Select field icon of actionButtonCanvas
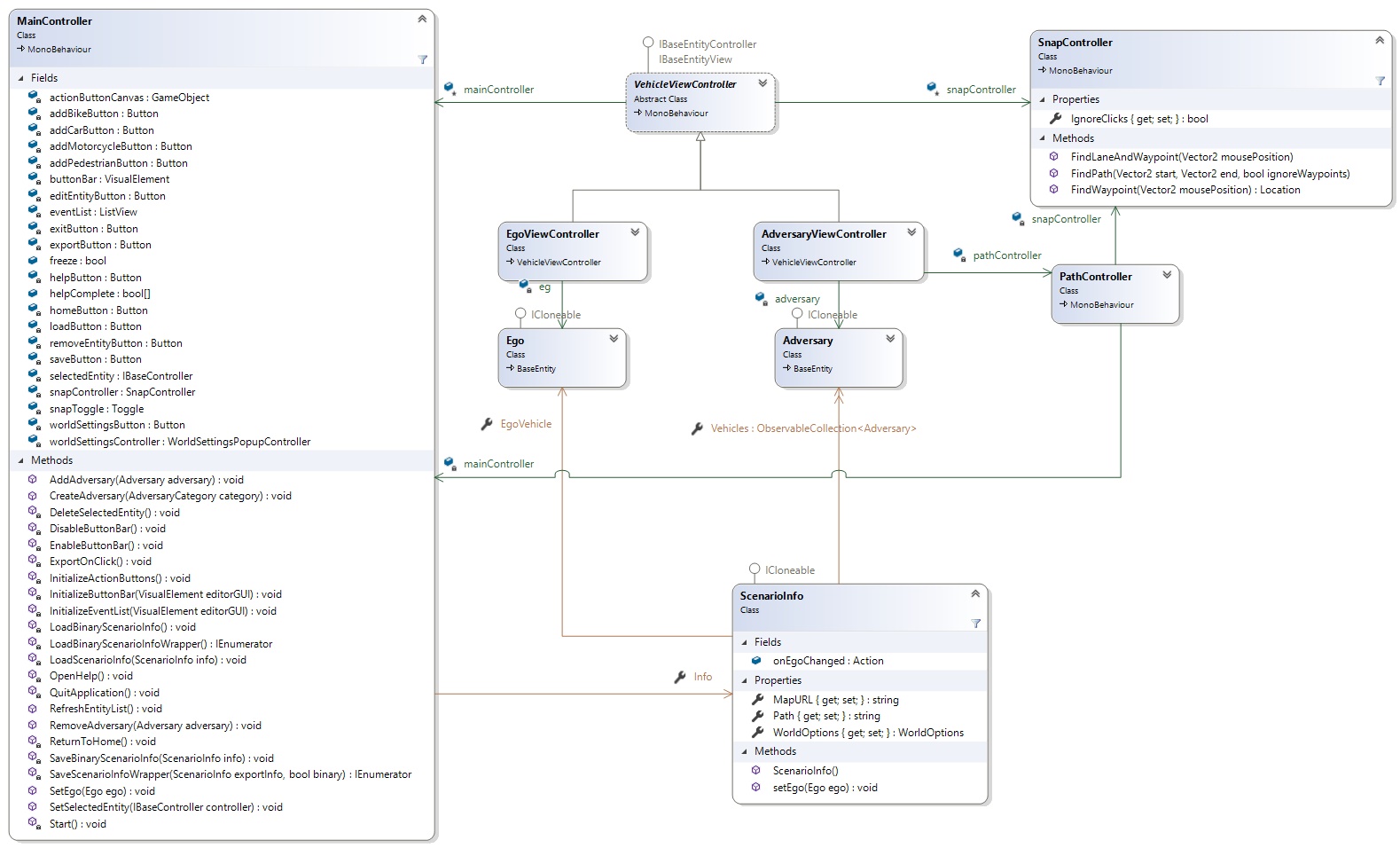 click(x=34, y=97)
